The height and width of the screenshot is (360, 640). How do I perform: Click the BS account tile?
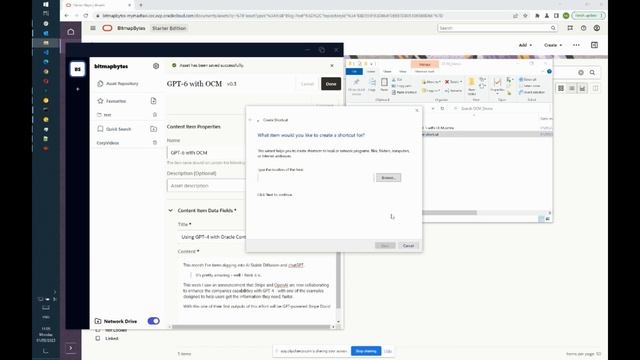(x=78, y=69)
